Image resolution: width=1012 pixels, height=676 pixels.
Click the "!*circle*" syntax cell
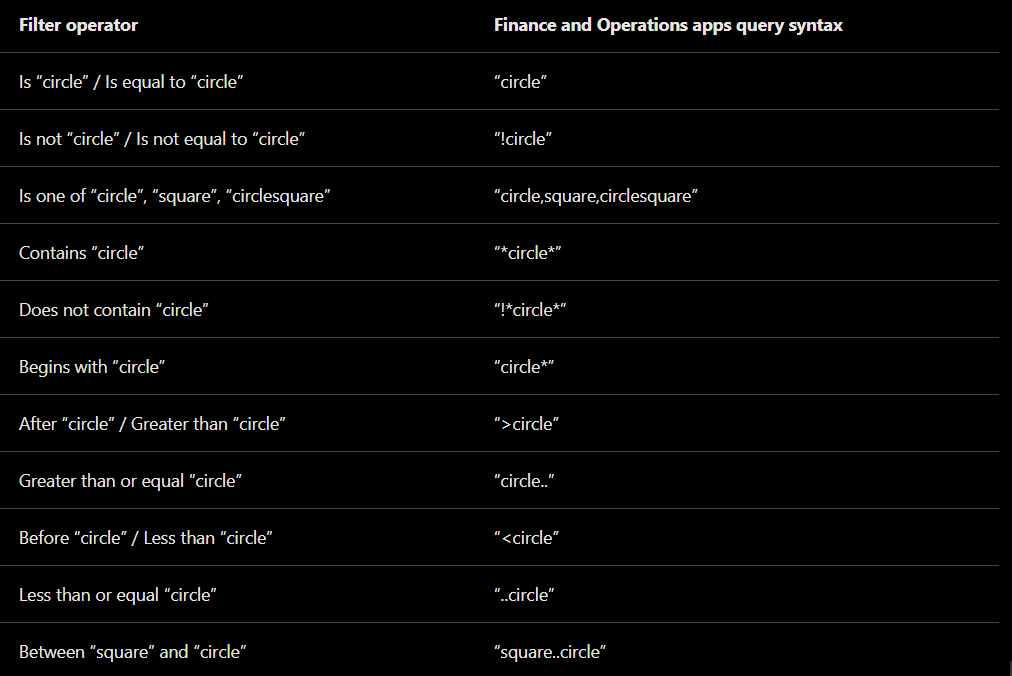point(530,310)
